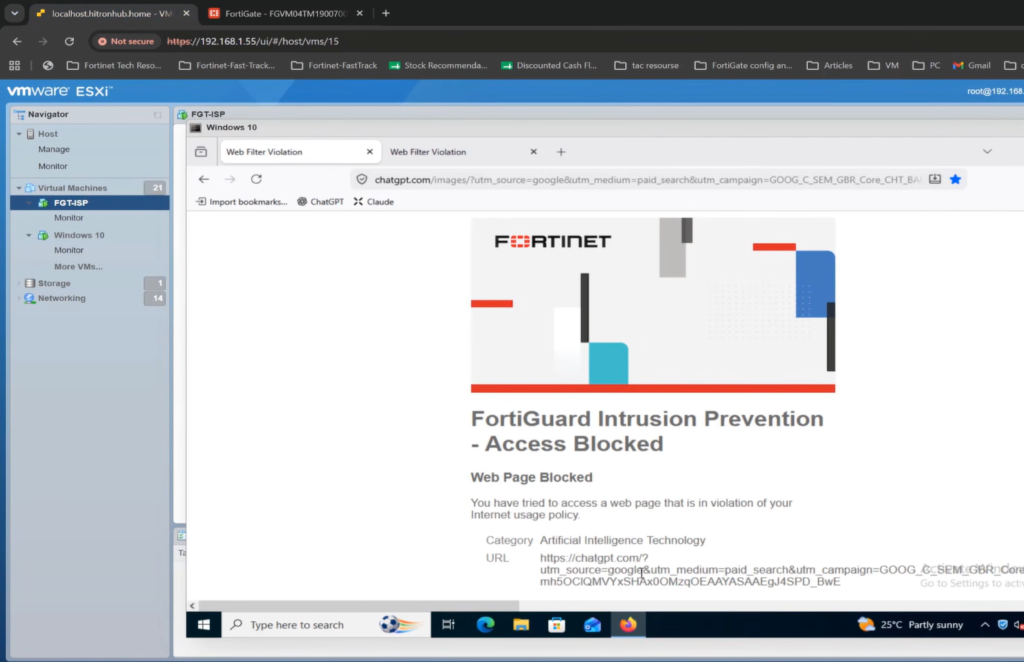Image resolution: width=1024 pixels, height=662 pixels.
Task: Open a new Firefox tab
Action: click(561, 152)
